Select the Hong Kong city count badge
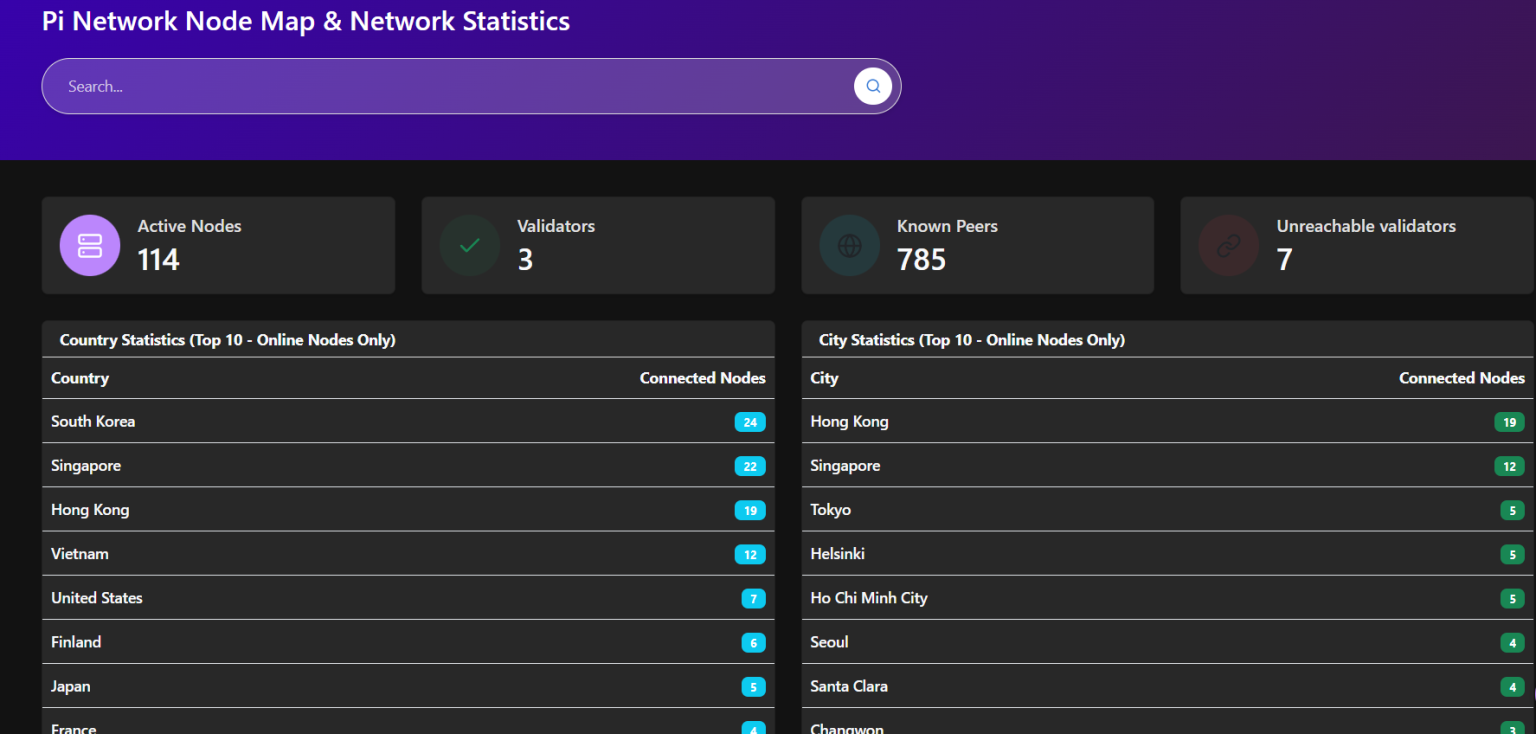Screen dimensions: 1536x734 click(1509, 422)
